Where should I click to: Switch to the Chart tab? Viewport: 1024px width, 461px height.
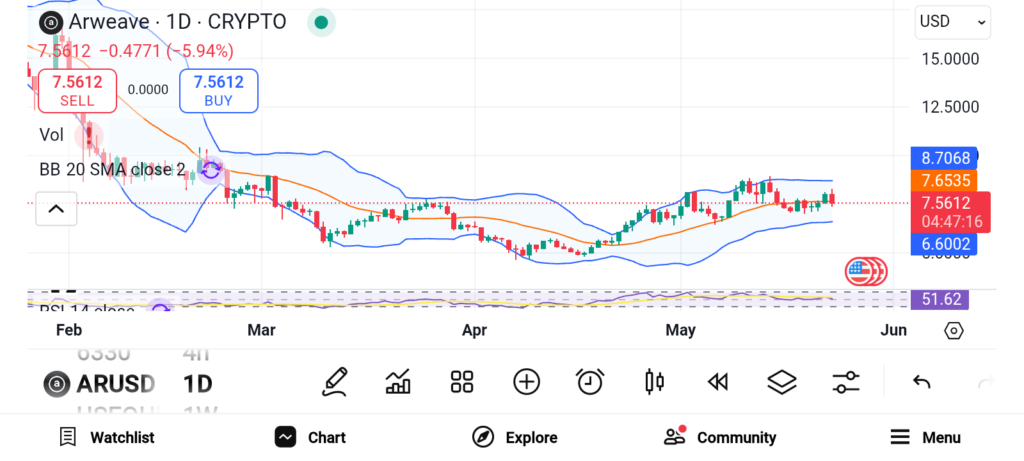310,437
